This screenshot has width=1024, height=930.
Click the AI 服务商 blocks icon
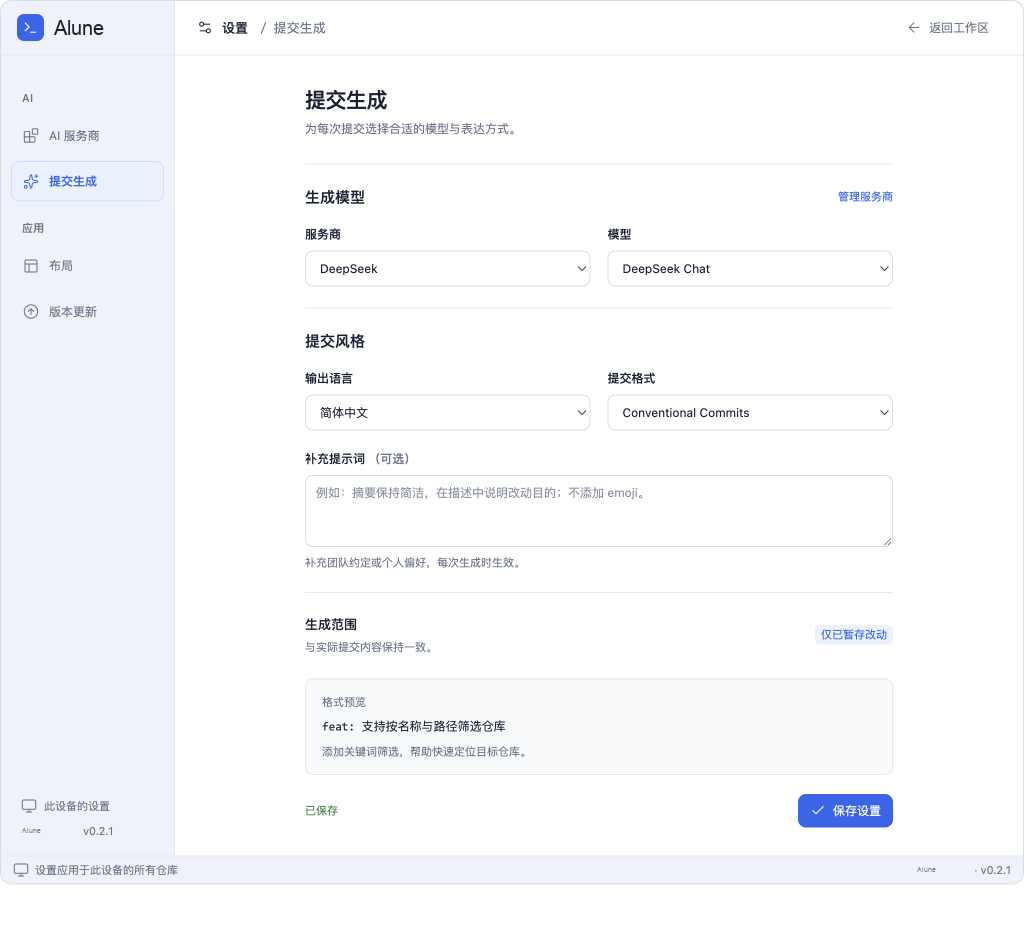point(31,136)
